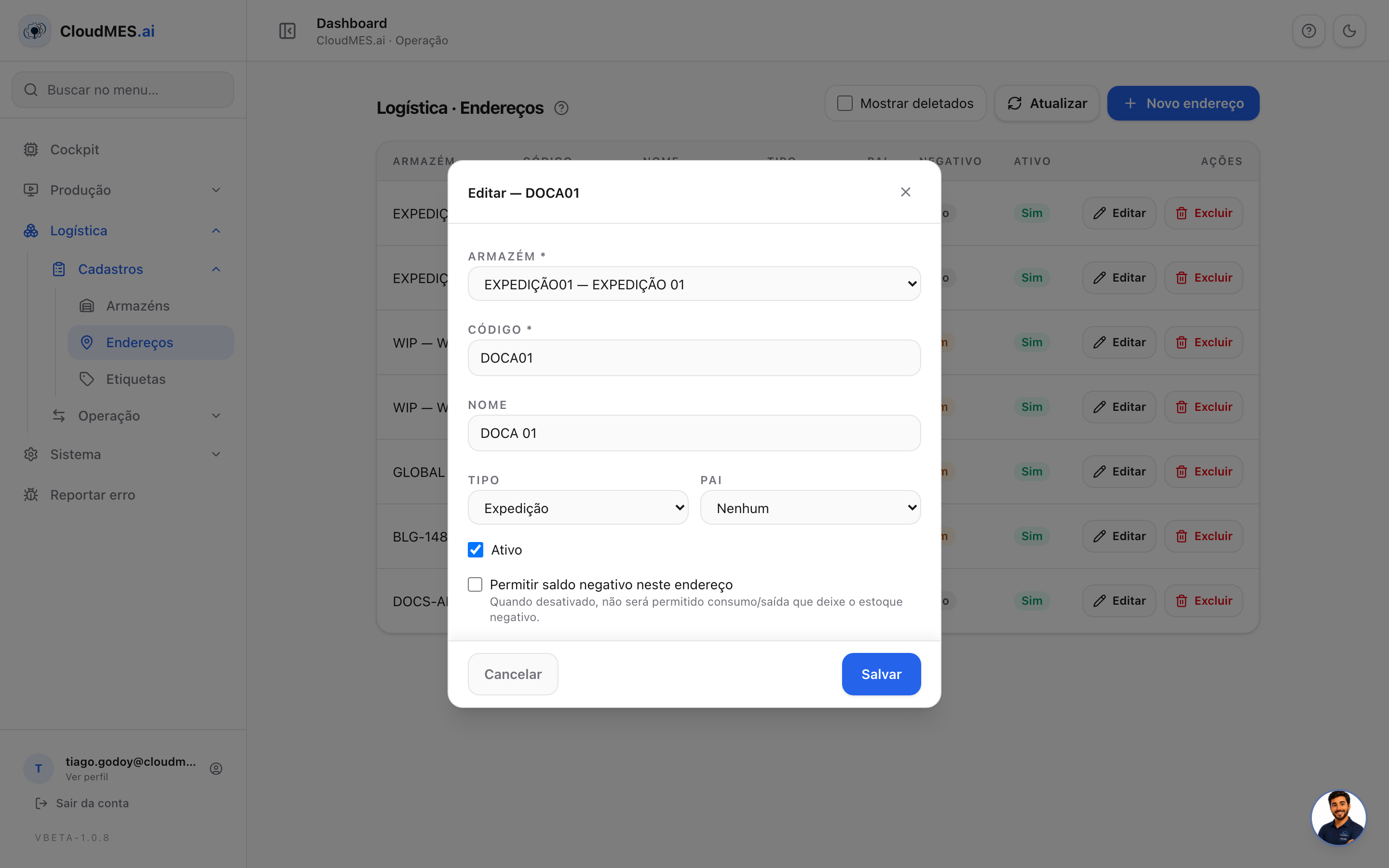The width and height of the screenshot is (1389, 868).
Task: Expand the Sistema menu section
Action: [x=123, y=455]
